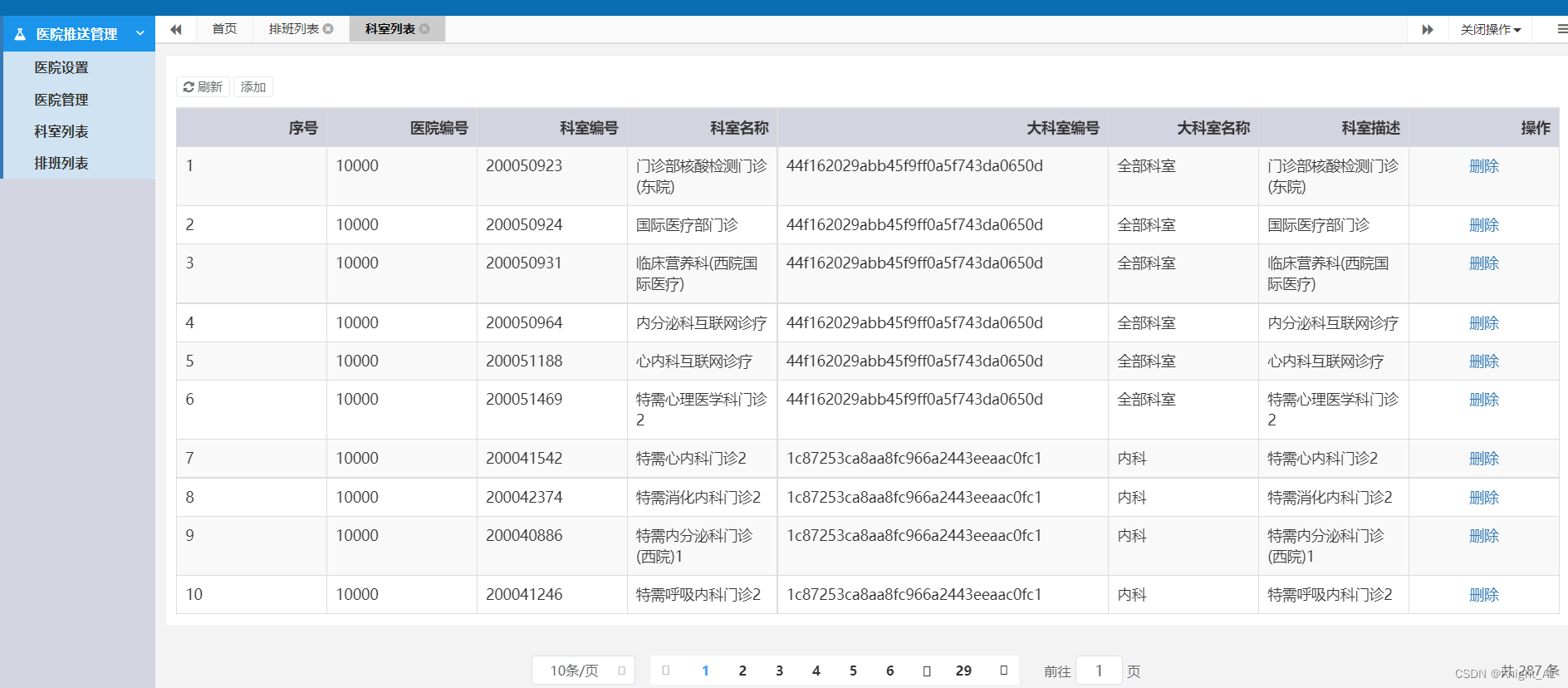Switch to the 排班列表 tab
The image size is (1568, 688).
click(x=293, y=29)
